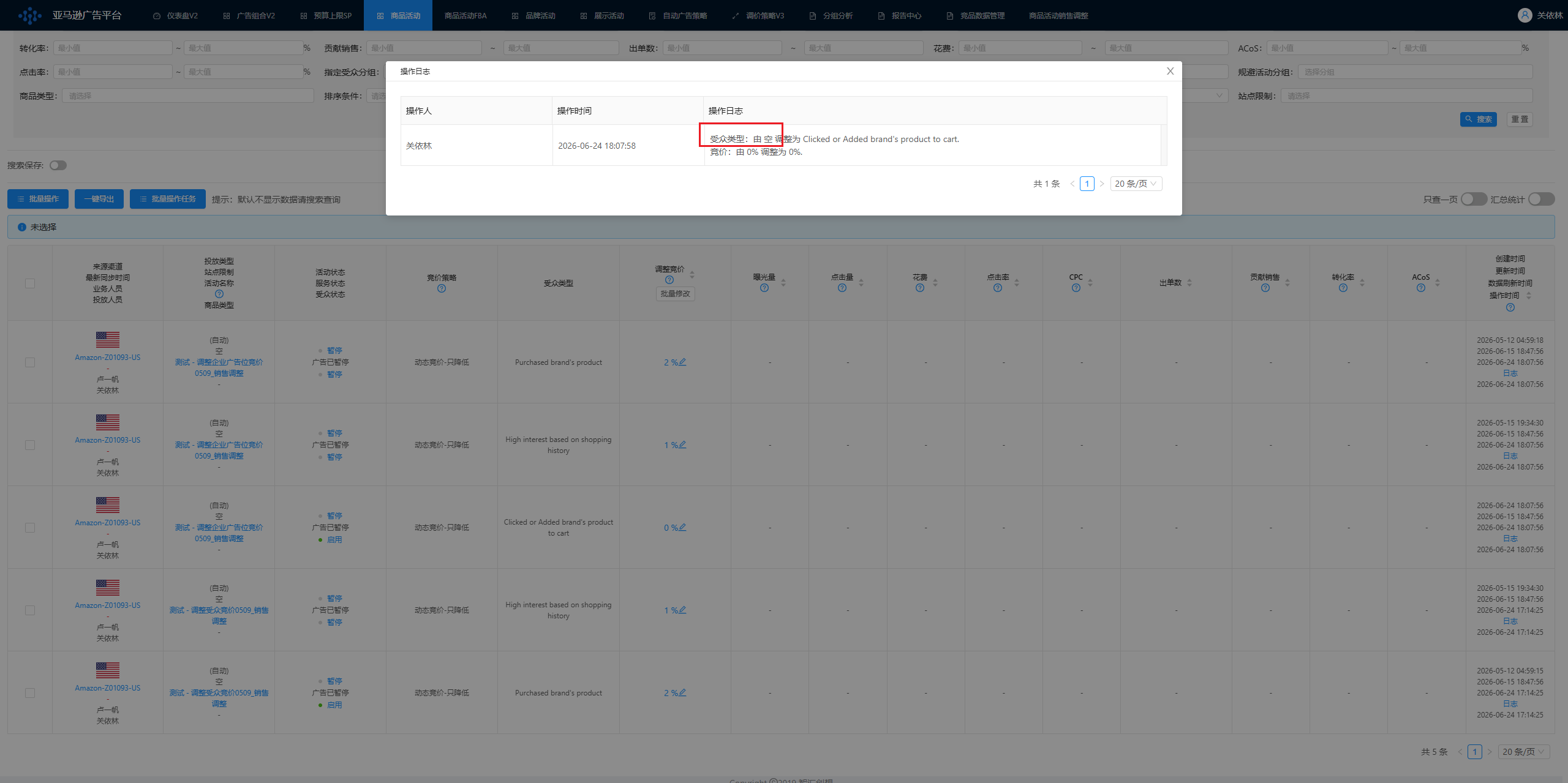This screenshot has width=1568, height=783.
Task: Open the 报告中心 menu
Action: [900, 15]
